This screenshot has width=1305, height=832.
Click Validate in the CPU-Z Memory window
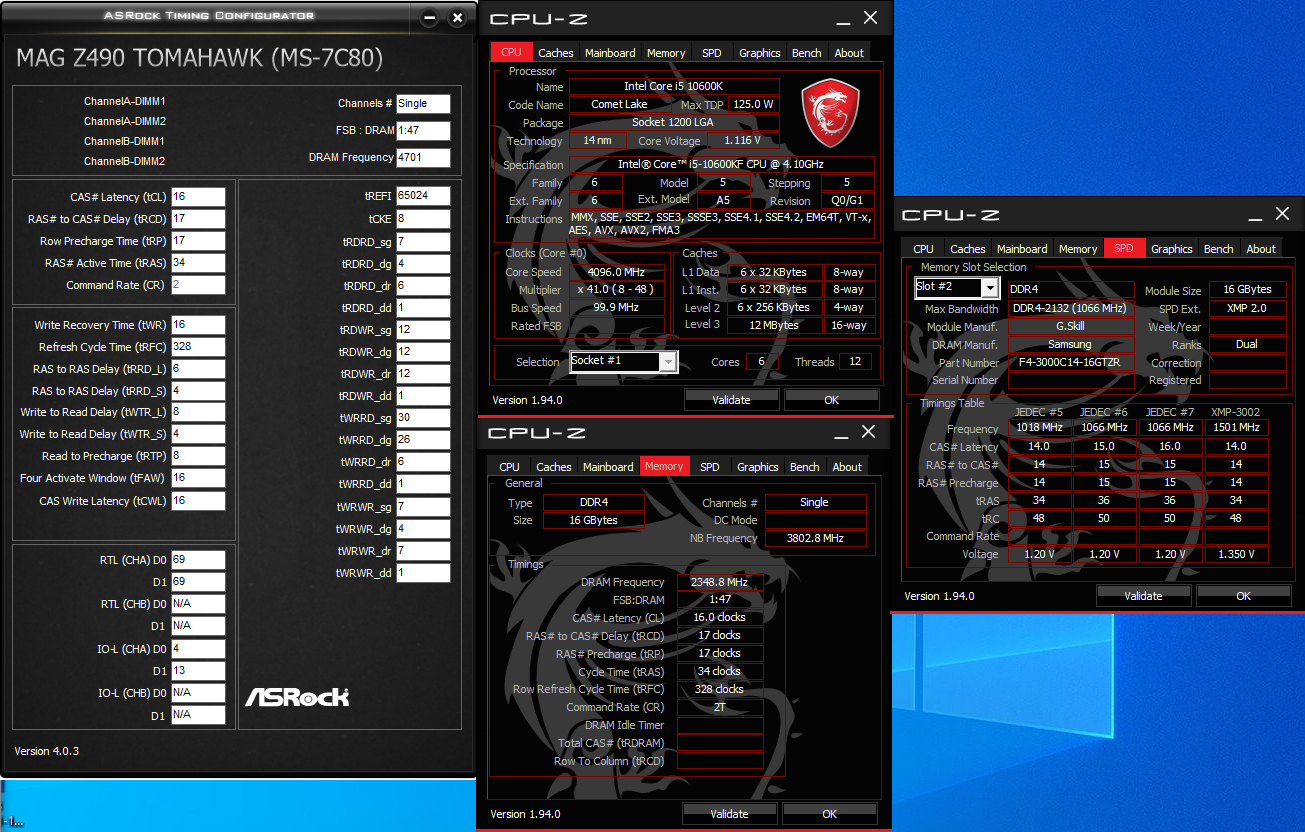click(x=729, y=814)
